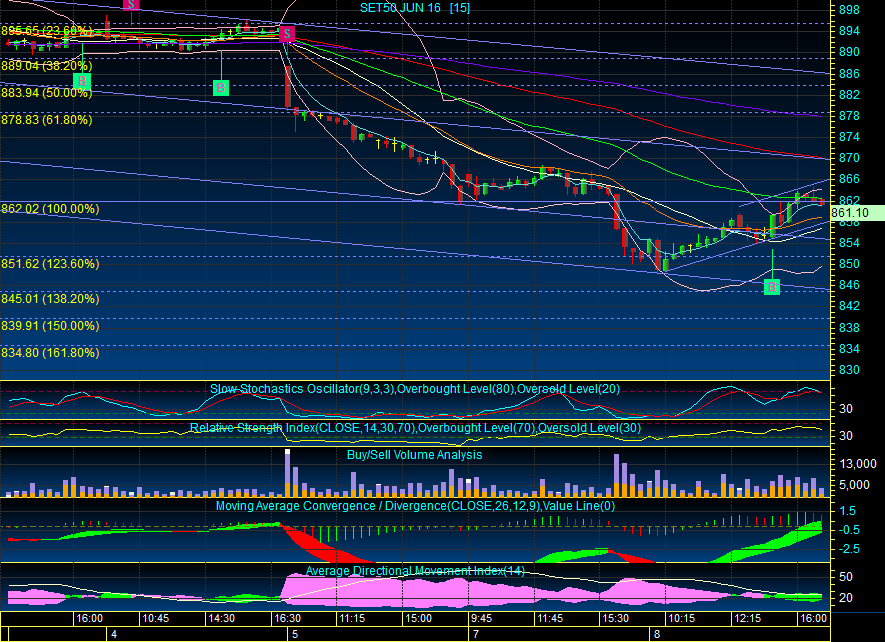Click the day 4 date label
Screen dimensions: 885x642
point(114,634)
